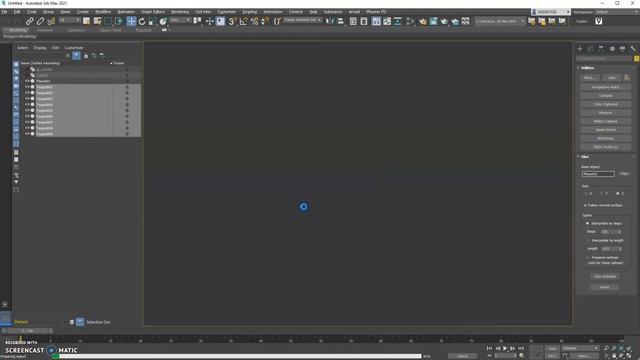Switch to the Motion command panel icon
Viewport: 640px width, 360px height.
coord(612,49)
